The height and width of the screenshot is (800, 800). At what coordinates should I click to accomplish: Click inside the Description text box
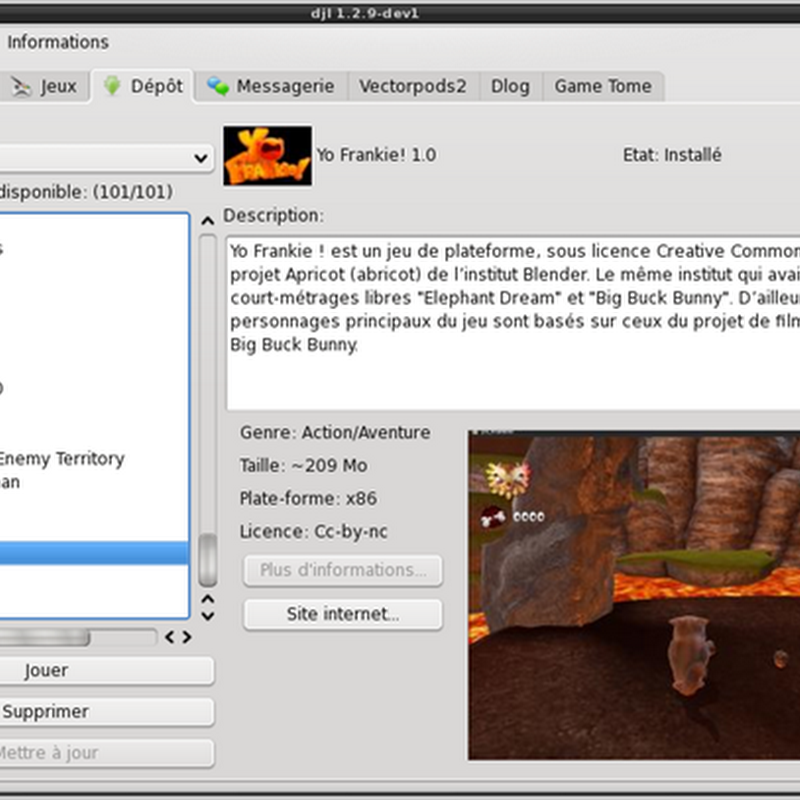(513, 323)
